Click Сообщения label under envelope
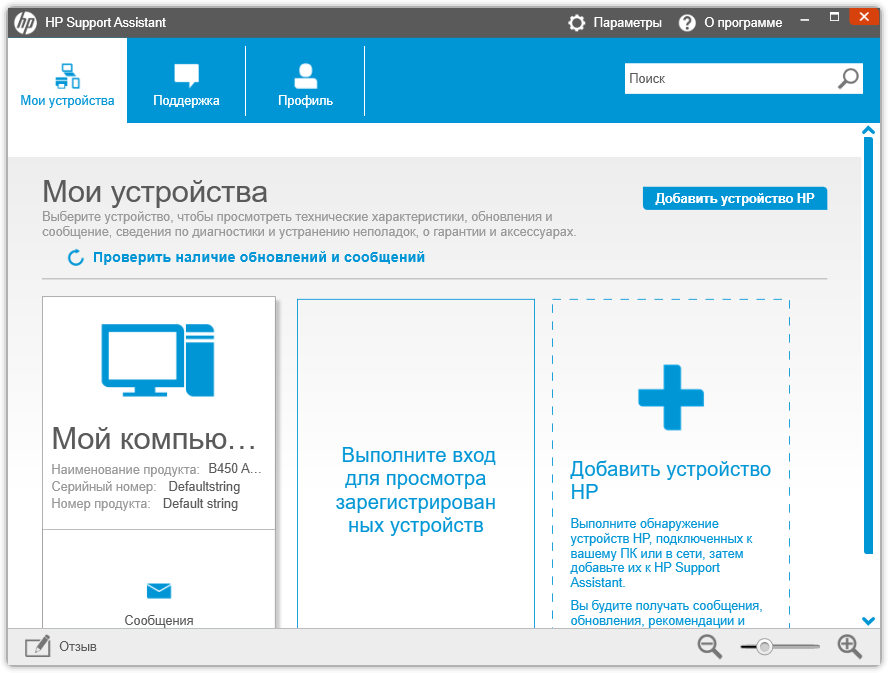 pyautogui.click(x=159, y=620)
